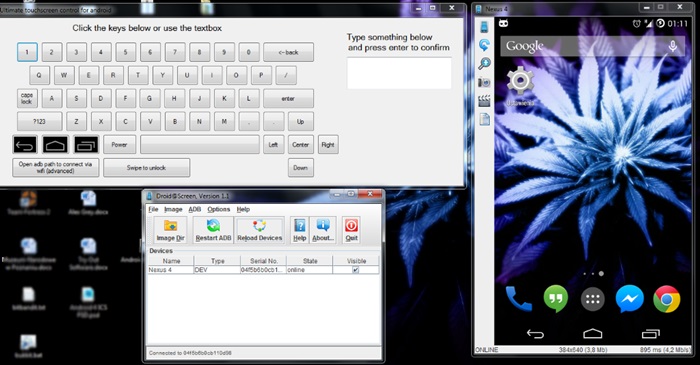Image resolution: width=700 pixels, height=365 pixels.
Task: Open the File menu in Droid@Screen
Action: 153,209
